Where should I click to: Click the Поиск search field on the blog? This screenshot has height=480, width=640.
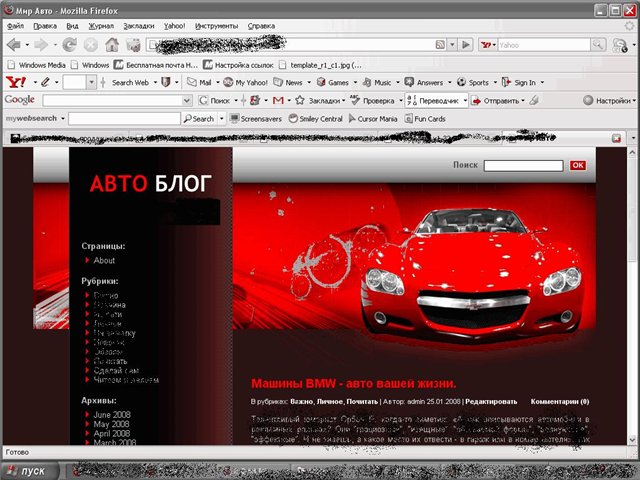coord(523,165)
